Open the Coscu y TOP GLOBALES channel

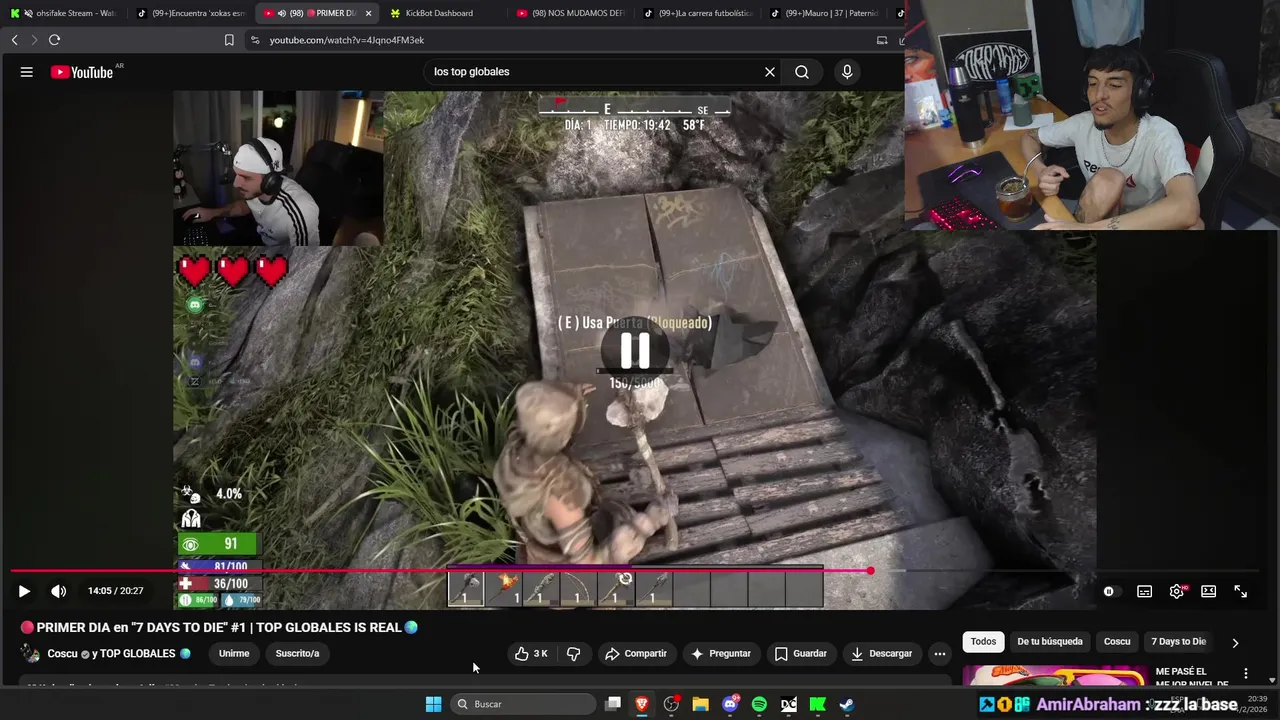tap(119, 654)
